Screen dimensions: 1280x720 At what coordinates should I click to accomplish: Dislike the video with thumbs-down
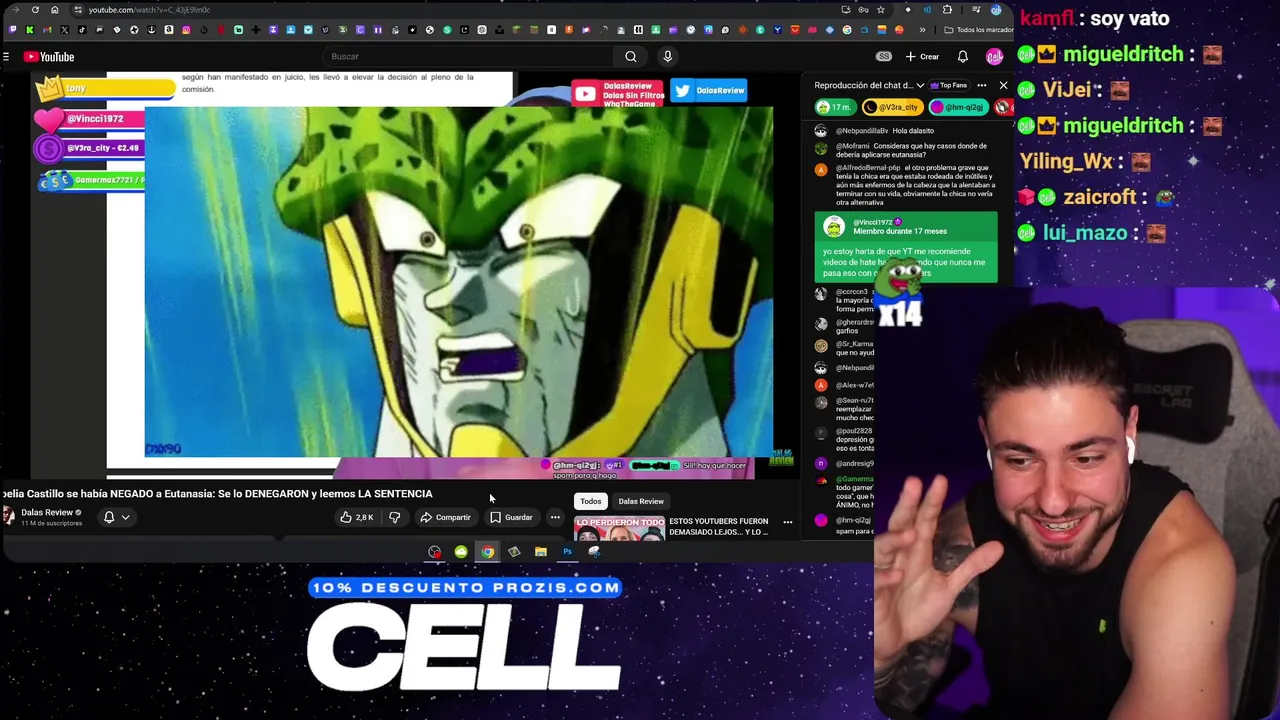tap(395, 517)
